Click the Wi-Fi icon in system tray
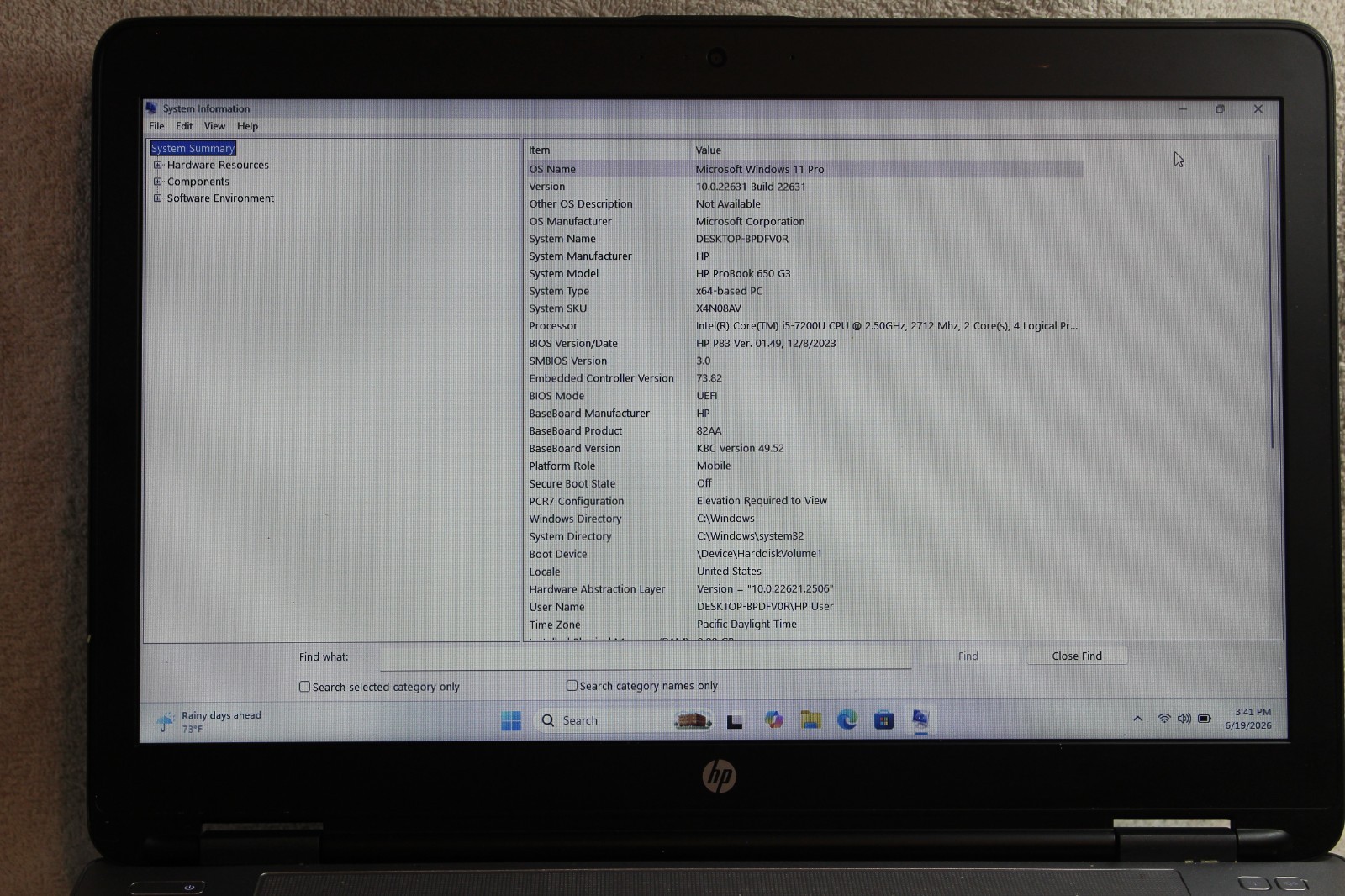Viewport: 1345px width, 896px height. [1164, 719]
